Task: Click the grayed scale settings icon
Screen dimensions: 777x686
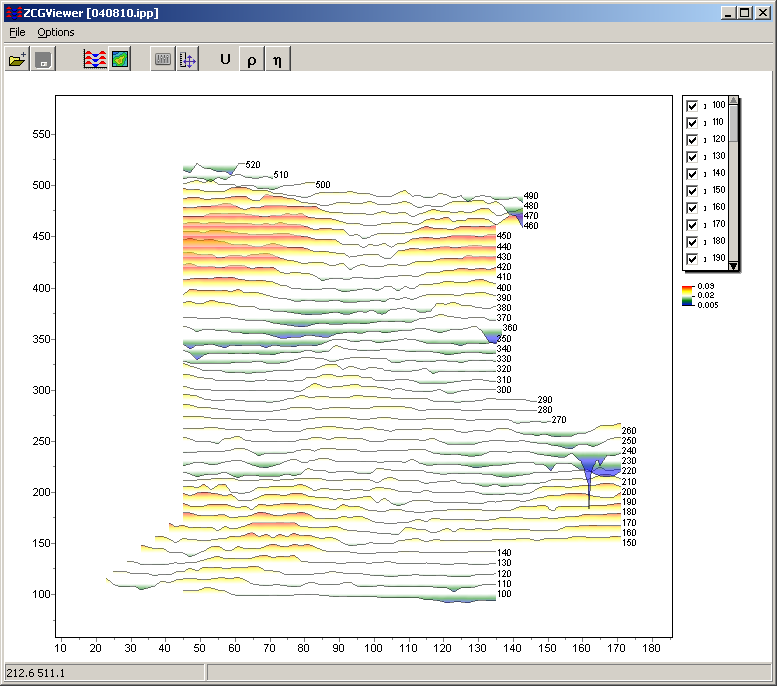Action: (162, 60)
